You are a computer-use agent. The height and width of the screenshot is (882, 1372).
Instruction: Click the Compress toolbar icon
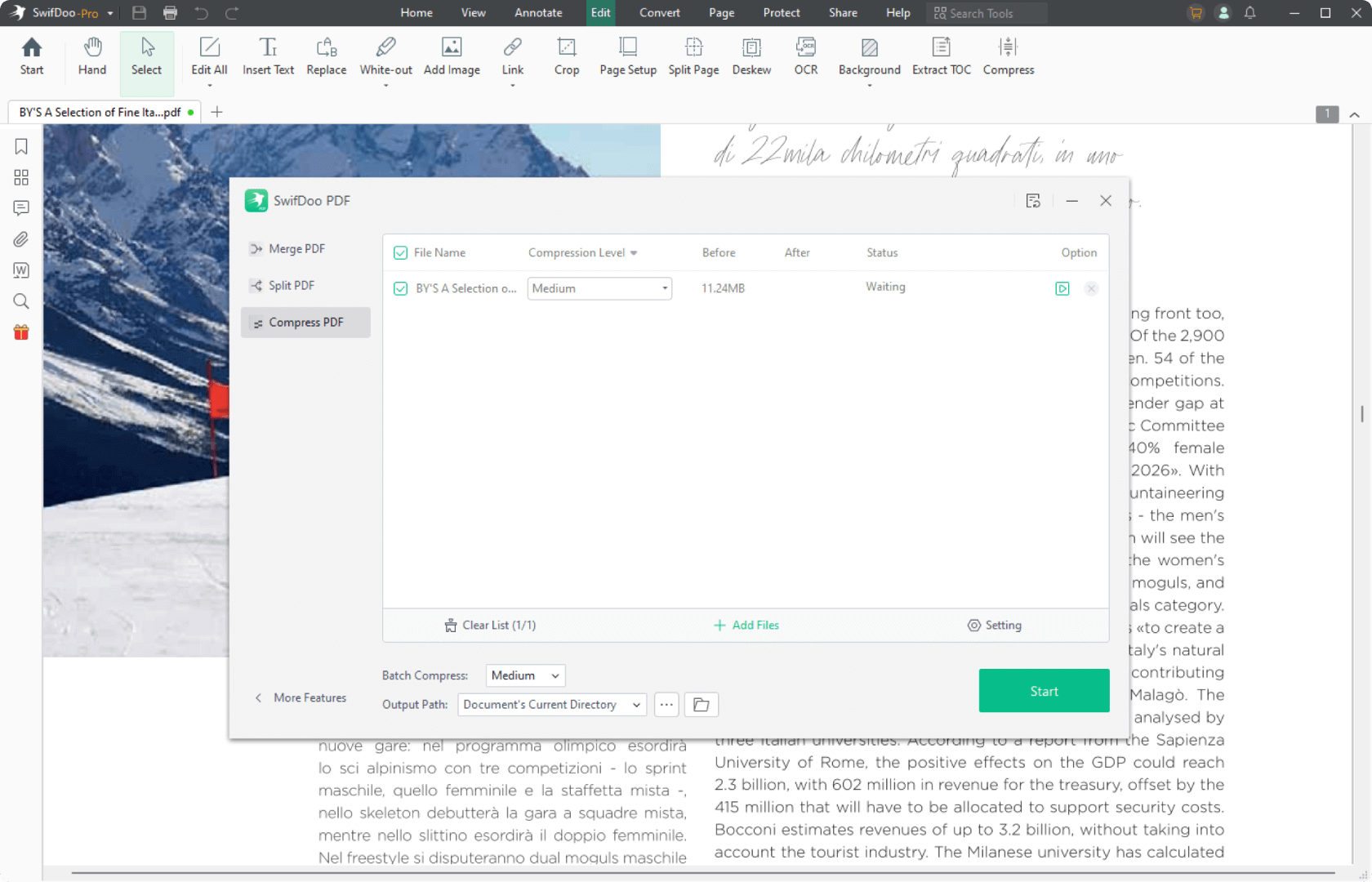pos(1009,57)
